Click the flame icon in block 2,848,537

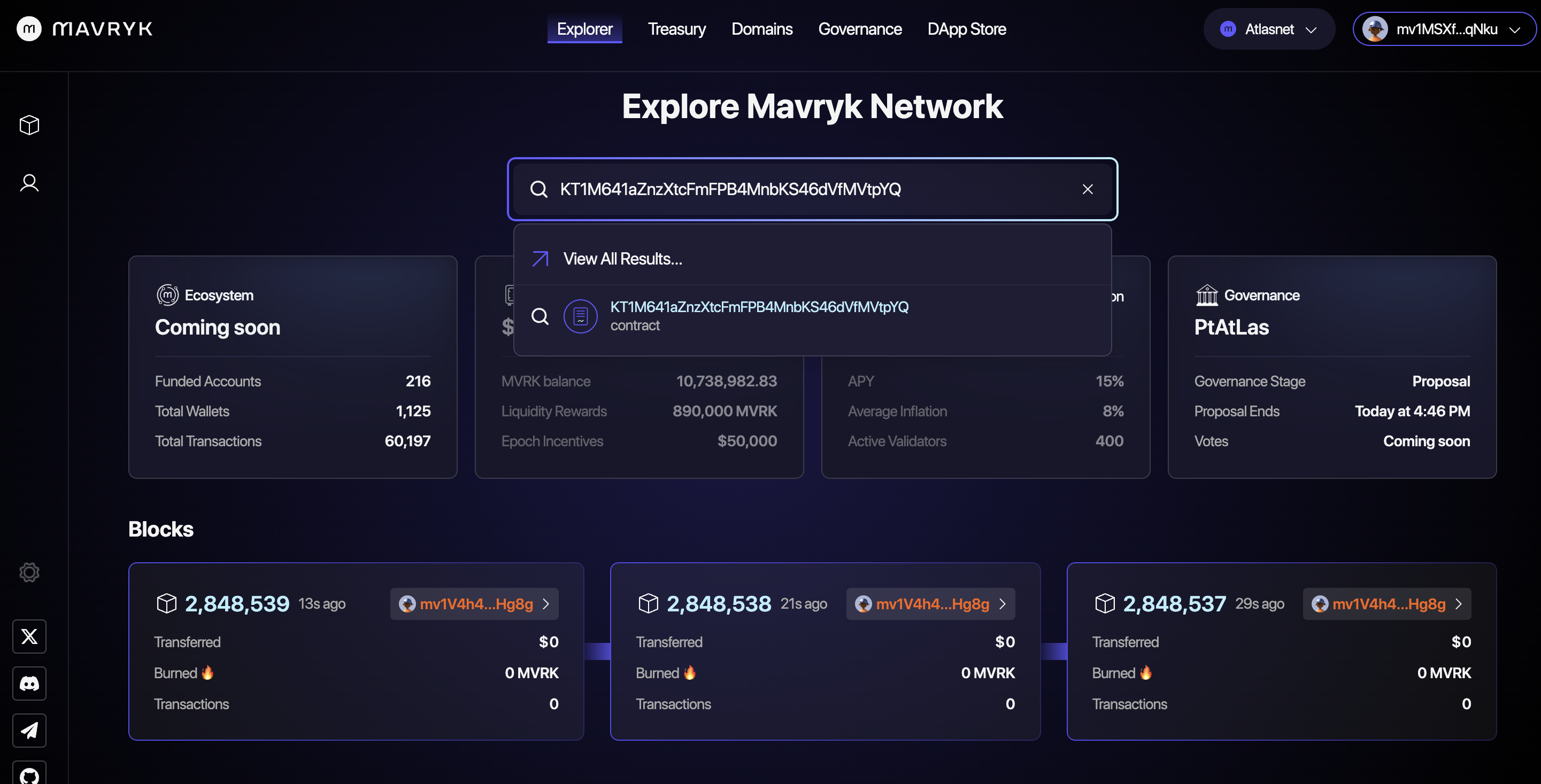click(1145, 672)
